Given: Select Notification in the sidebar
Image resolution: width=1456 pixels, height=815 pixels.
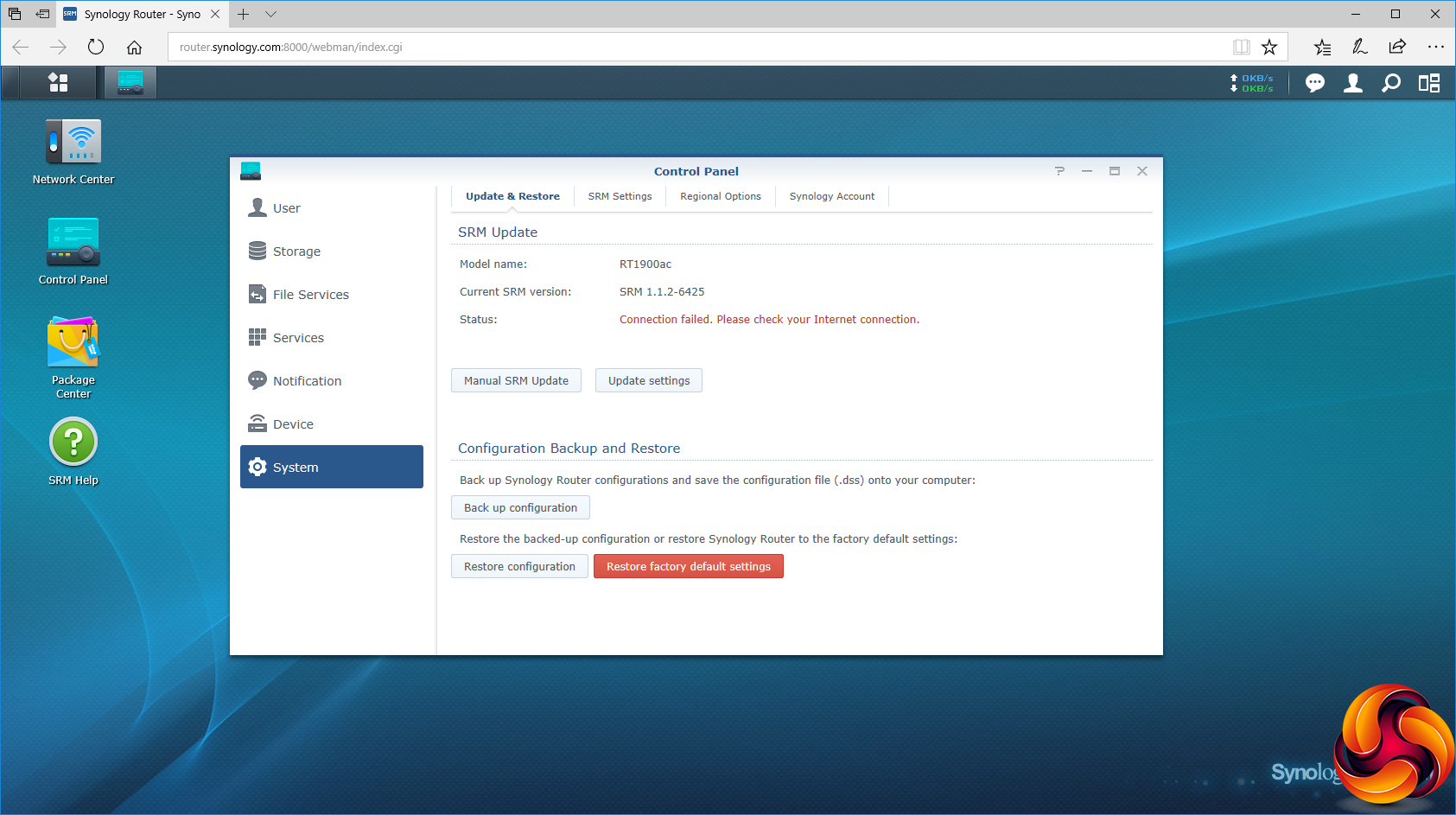Looking at the screenshot, I should click(332, 381).
